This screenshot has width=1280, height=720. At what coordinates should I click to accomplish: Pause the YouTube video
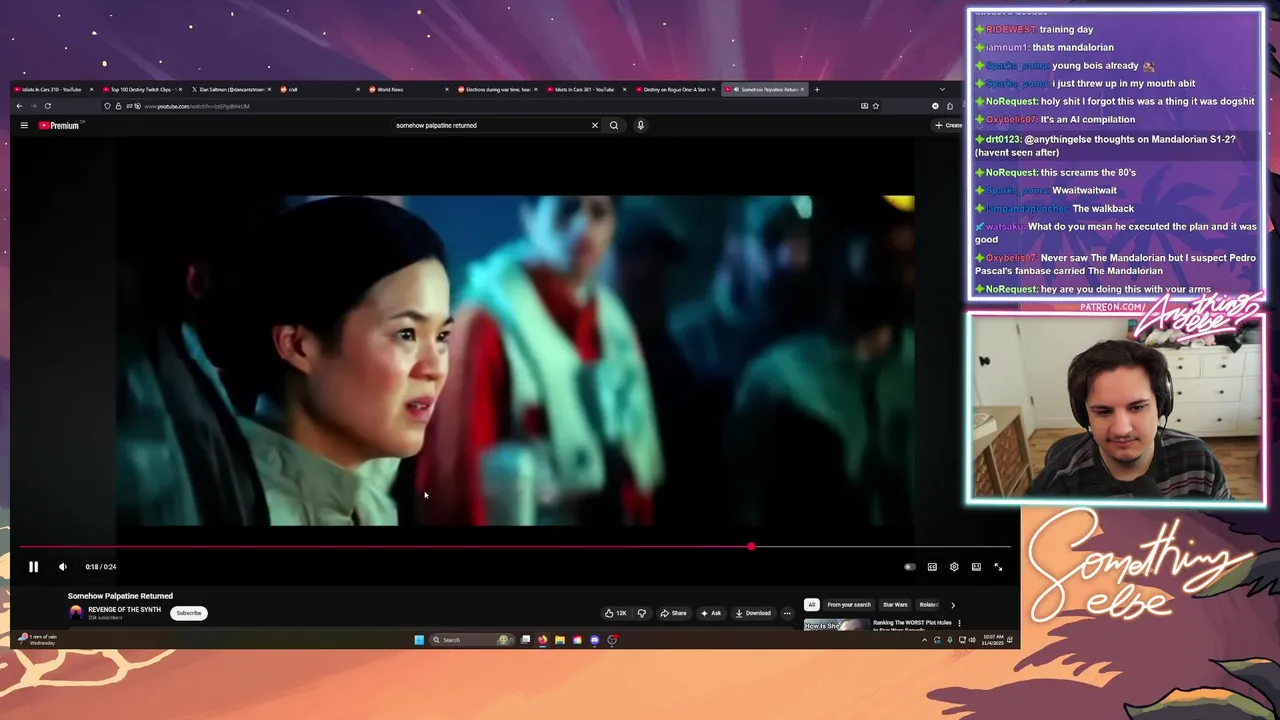pyautogui.click(x=33, y=567)
